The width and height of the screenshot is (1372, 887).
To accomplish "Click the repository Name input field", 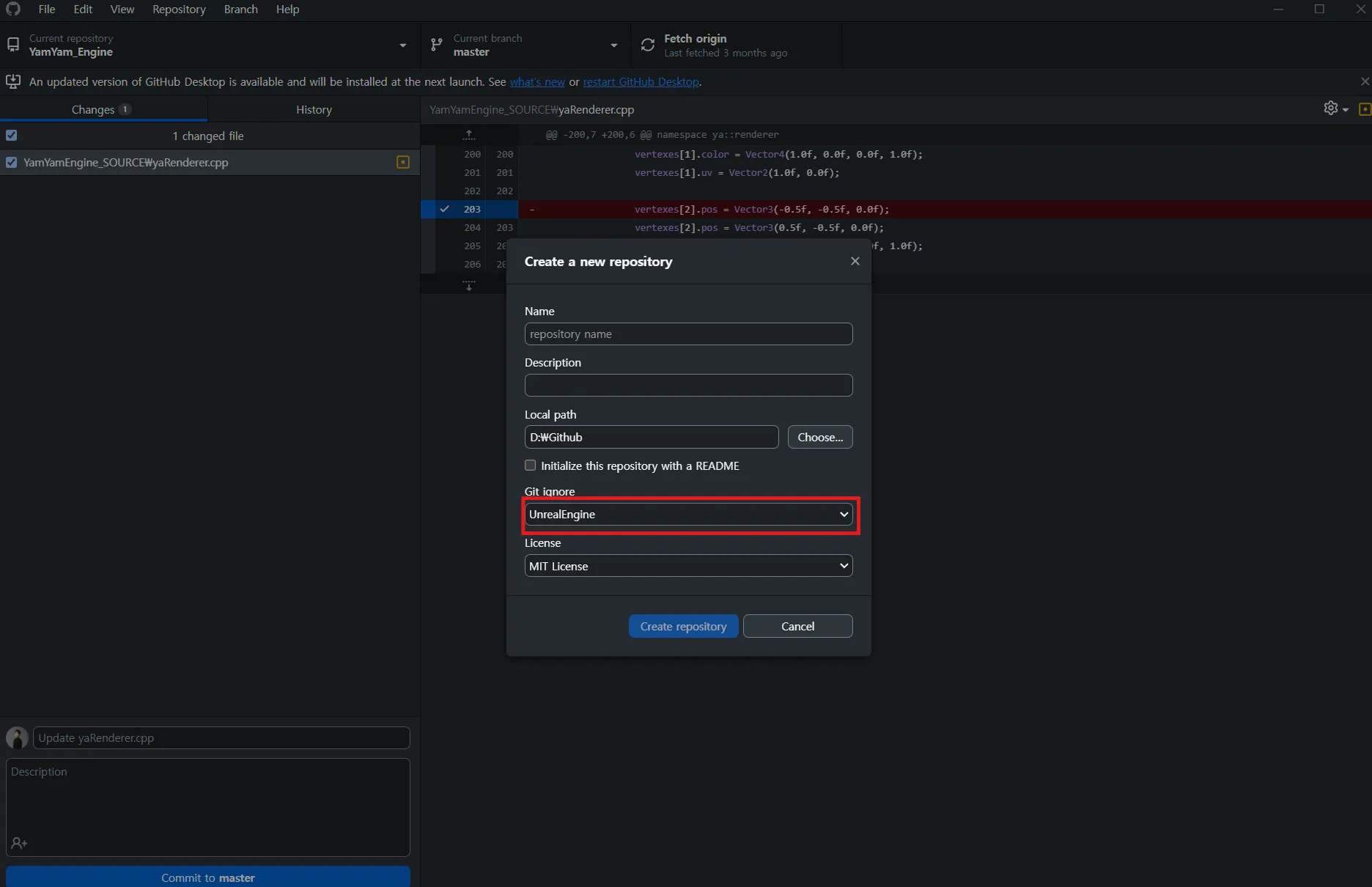I will [688, 334].
